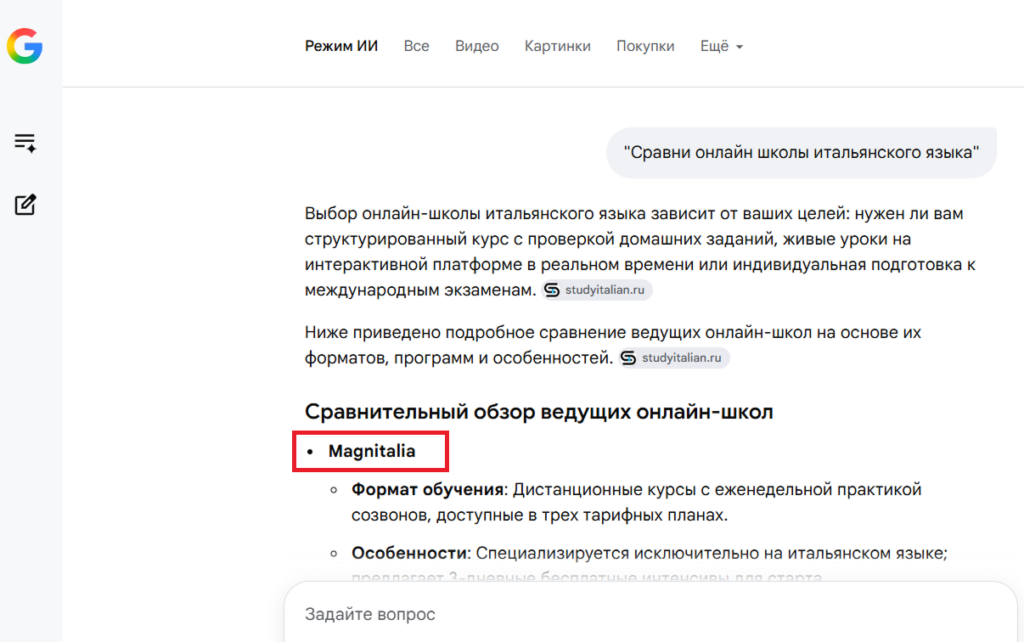
Task: Open studyitalian.ru source chip after особенностей
Action: pyautogui.click(x=673, y=358)
